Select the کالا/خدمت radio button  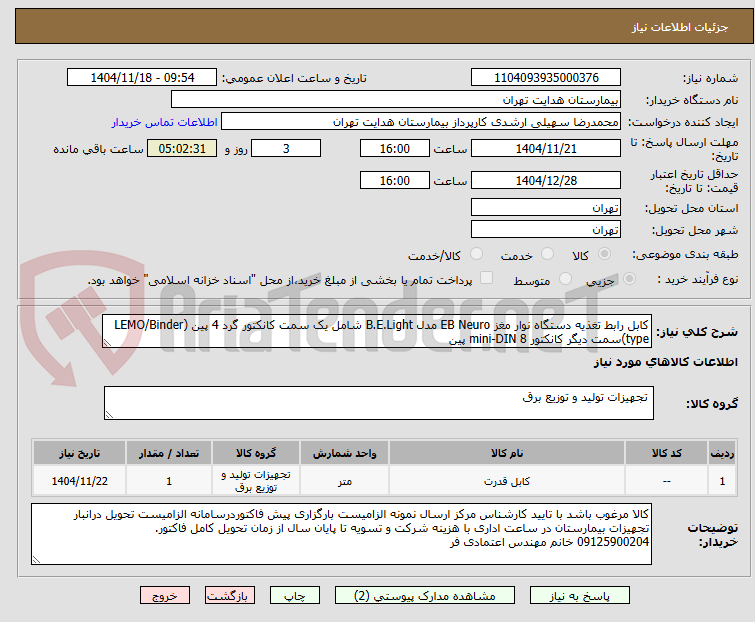coord(476,254)
